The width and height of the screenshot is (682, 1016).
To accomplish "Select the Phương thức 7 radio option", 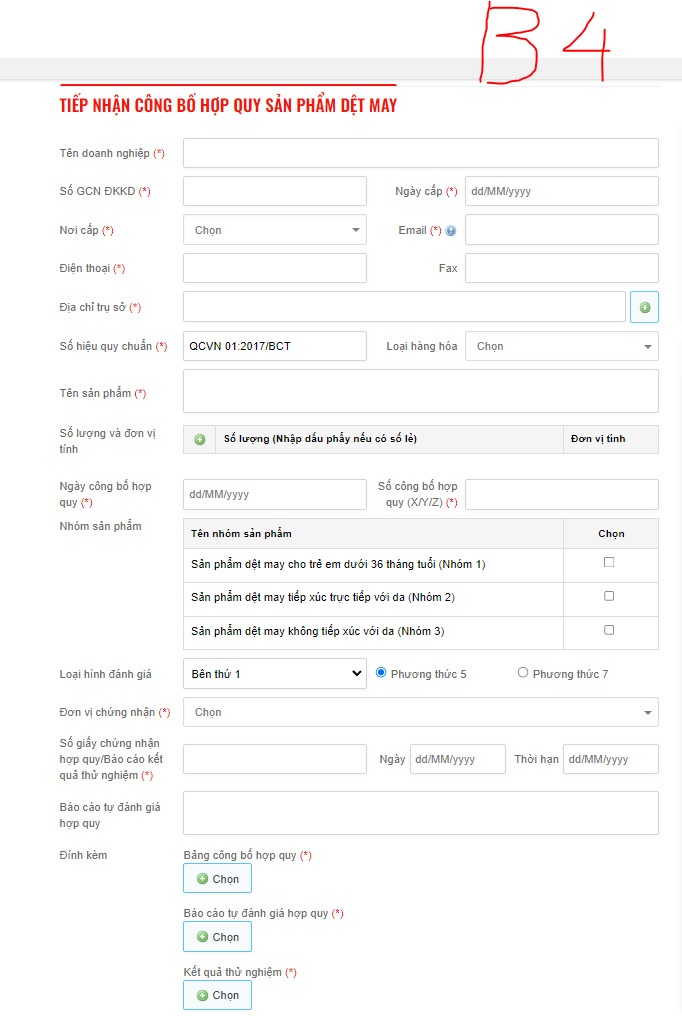I will tap(523, 673).
